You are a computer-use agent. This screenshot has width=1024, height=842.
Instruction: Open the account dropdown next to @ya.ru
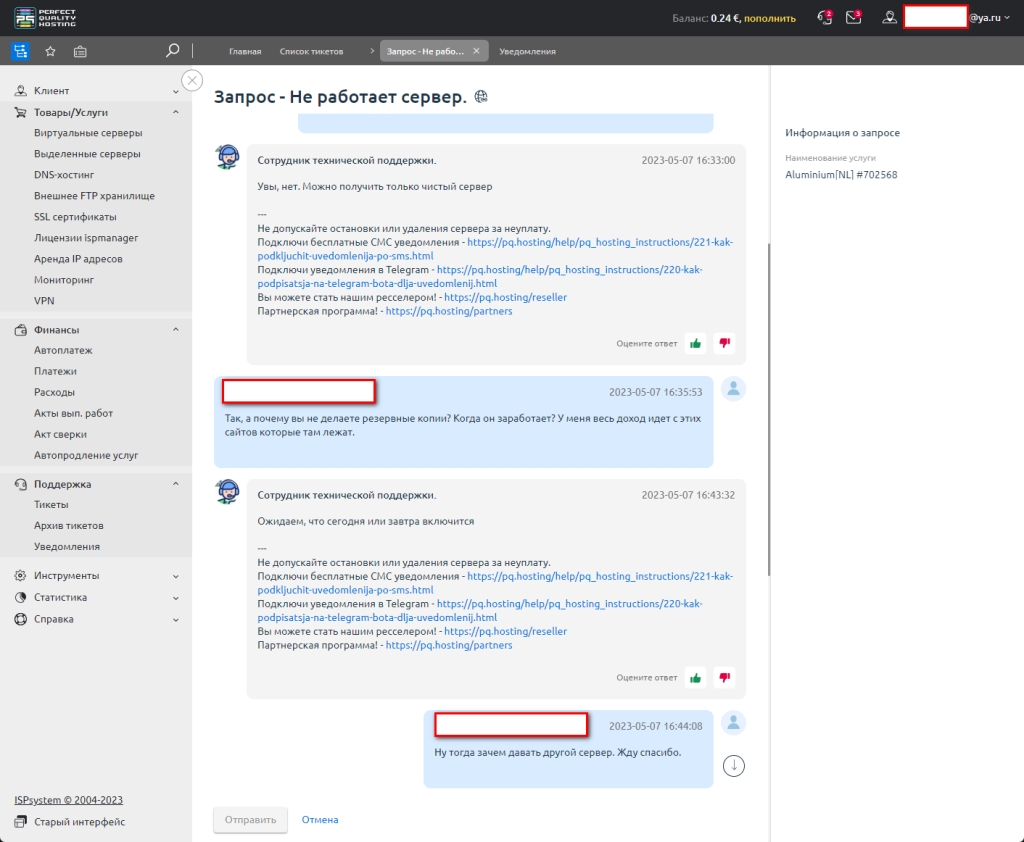(x=1007, y=18)
